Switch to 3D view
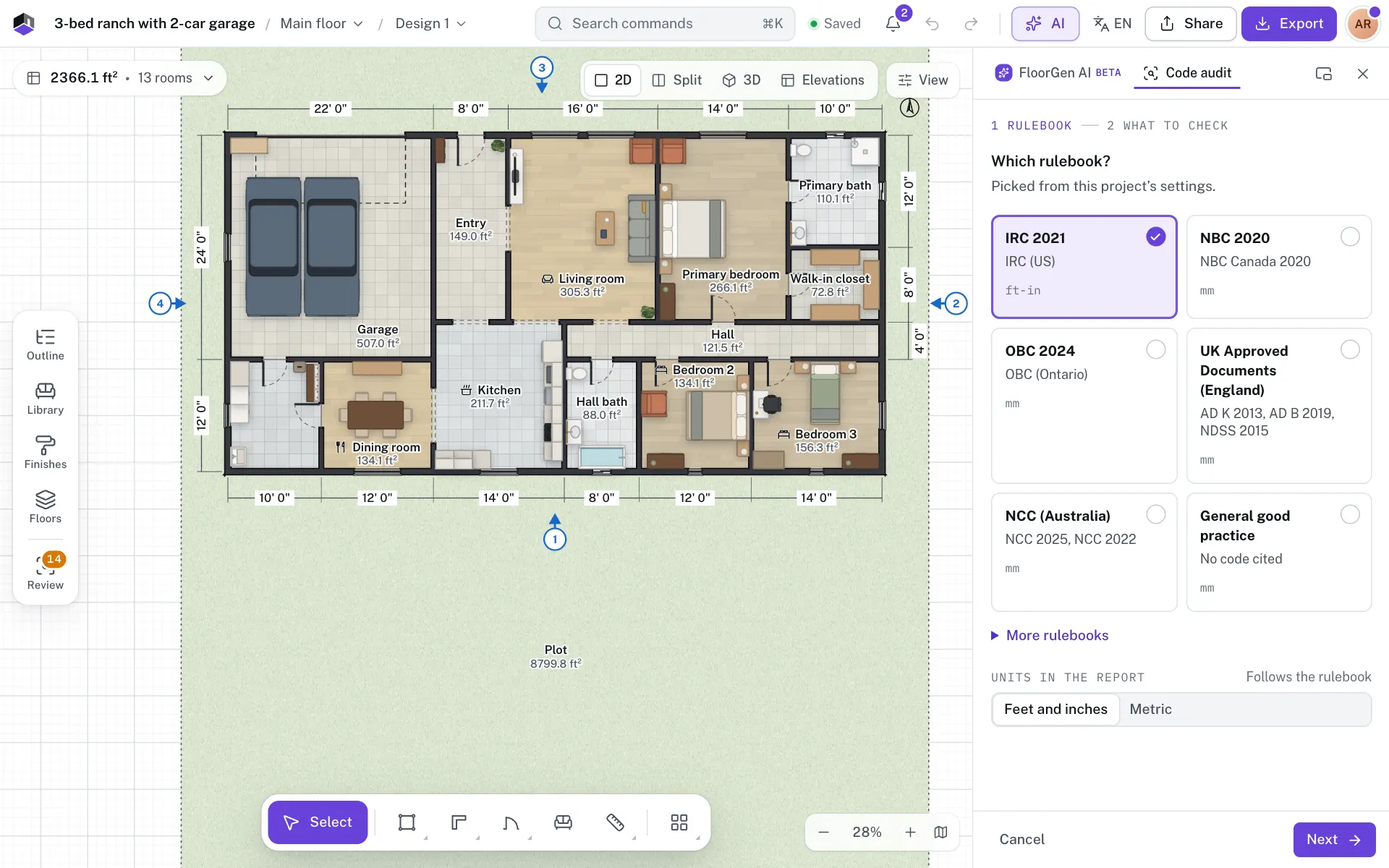This screenshot has width=1389, height=868. (x=742, y=80)
